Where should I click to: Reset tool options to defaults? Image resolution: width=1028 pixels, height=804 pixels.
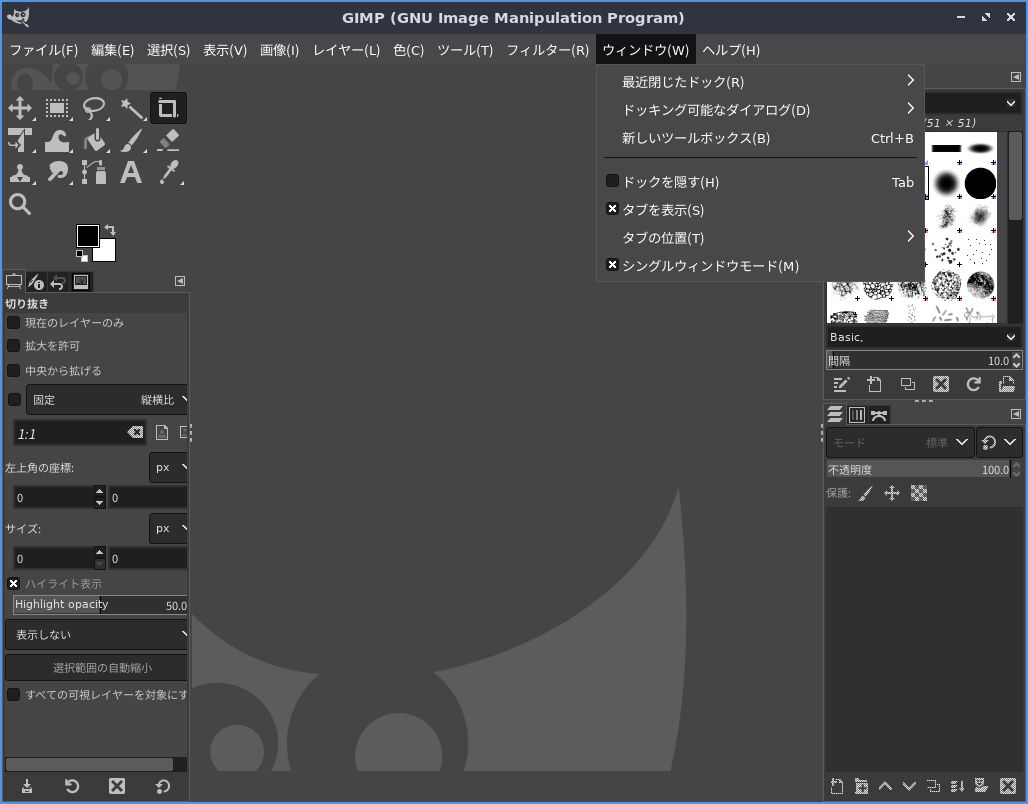[x=162, y=786]
